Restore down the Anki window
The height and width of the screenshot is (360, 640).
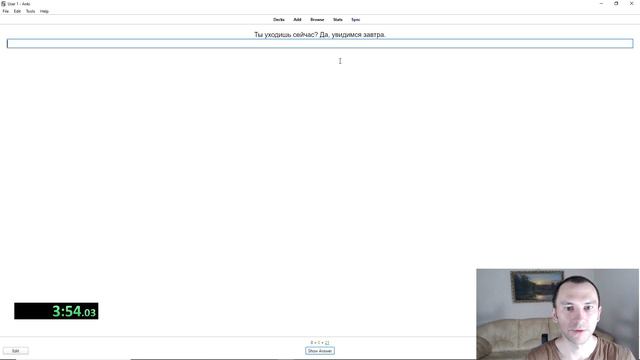(x=616, y=3)
